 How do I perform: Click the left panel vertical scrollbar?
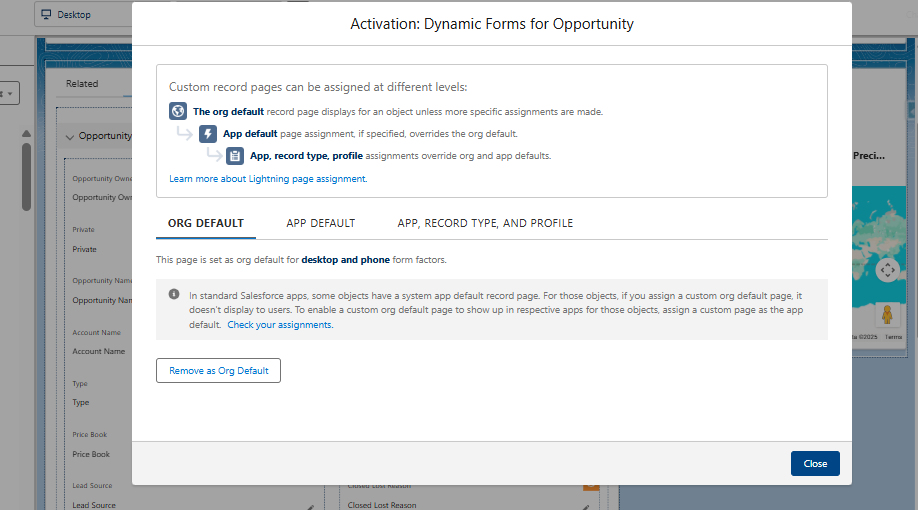click(x=26, y=175)
